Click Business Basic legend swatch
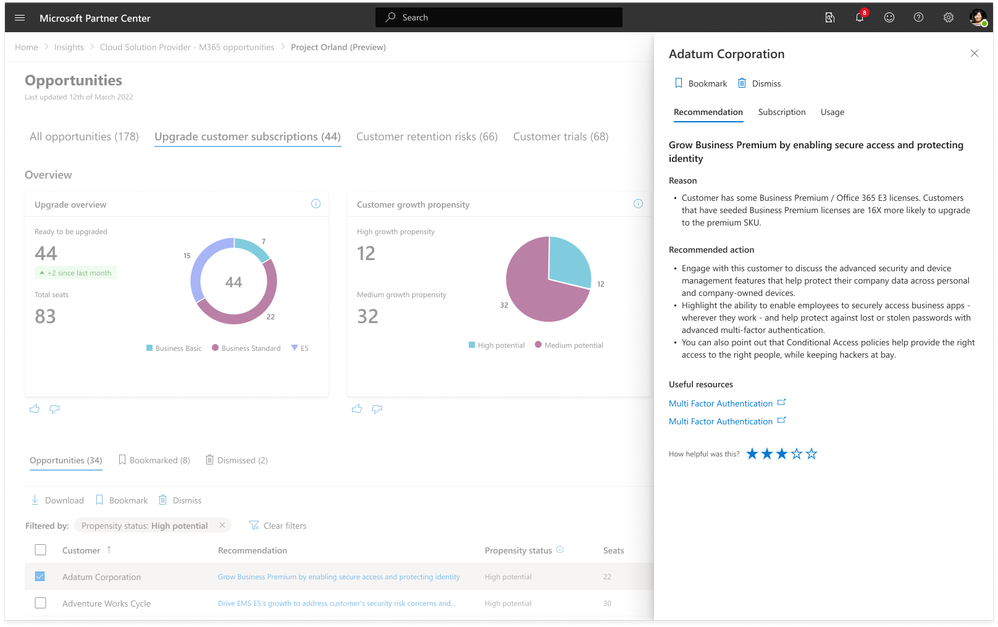Viewport: 998px width, 627px height. pos(149,348)
